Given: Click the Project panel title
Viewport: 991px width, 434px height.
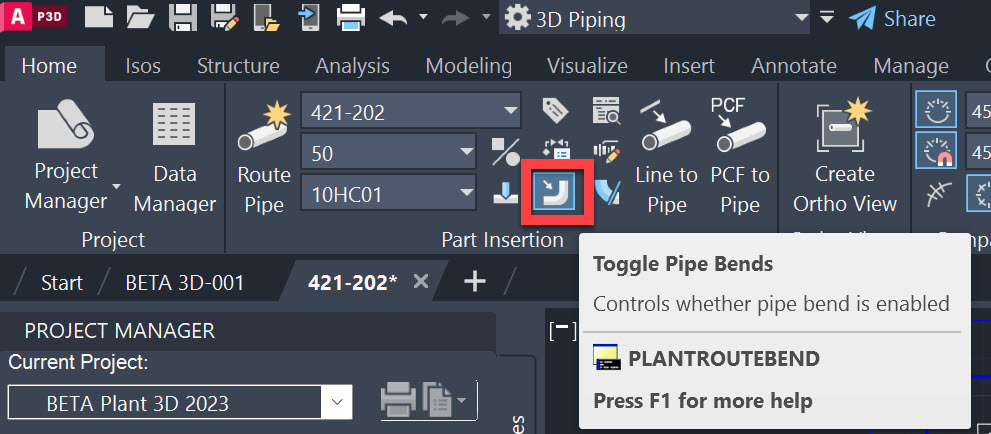Looking at the screenshot, I should click(x=113, y=240).
